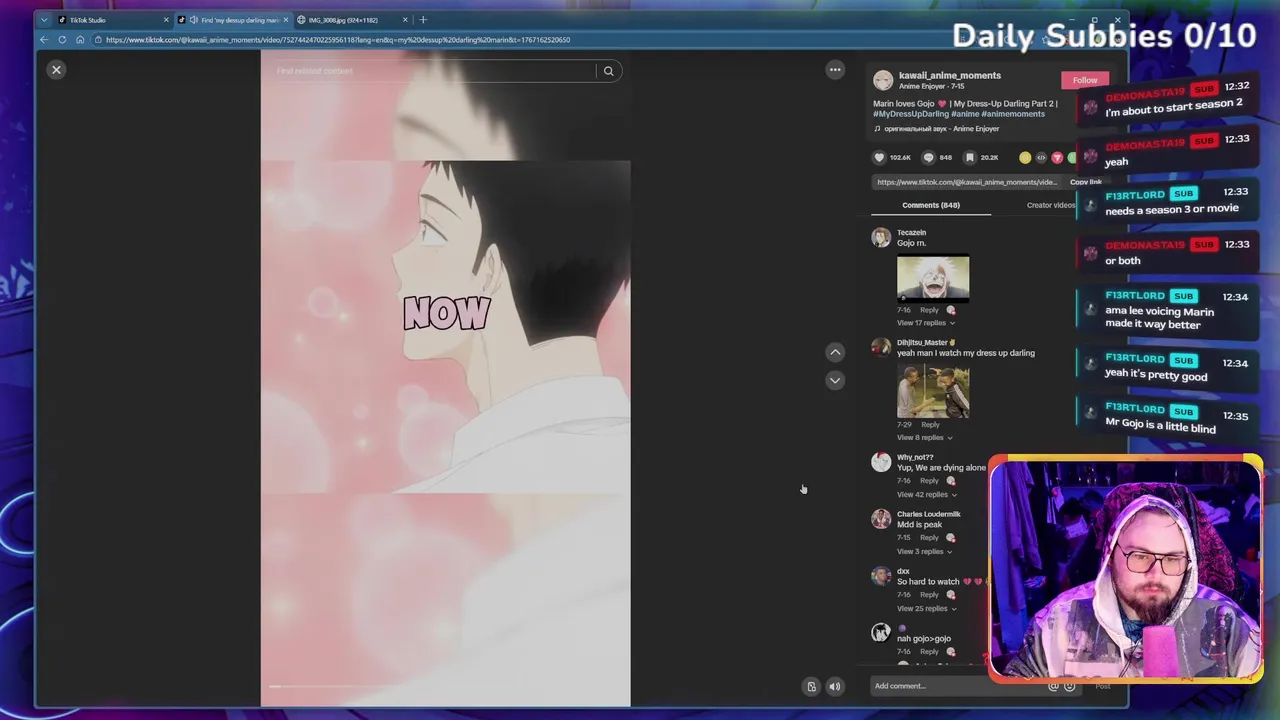Go back in browser

(44, 40)
